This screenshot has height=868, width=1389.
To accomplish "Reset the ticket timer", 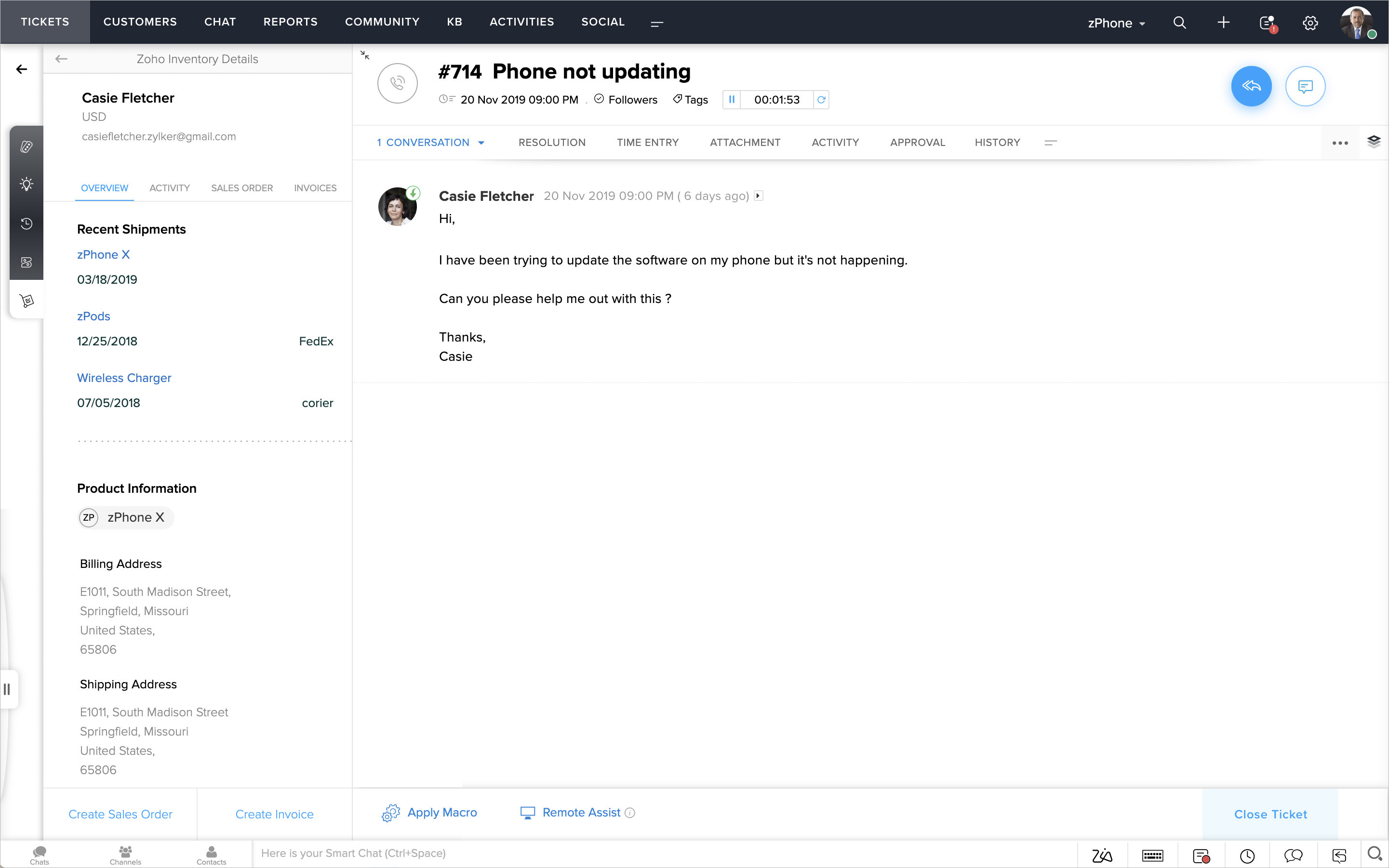I will 821,99.
